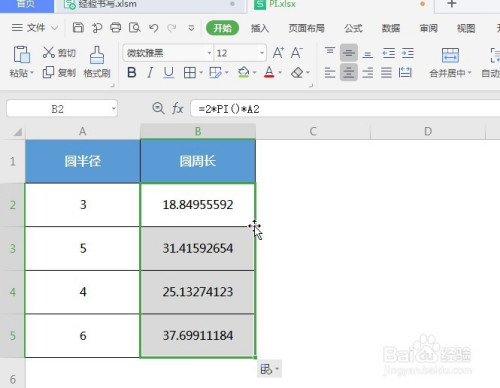
Task: Open a new document tab with plus
Action: (x=452, y=4)
